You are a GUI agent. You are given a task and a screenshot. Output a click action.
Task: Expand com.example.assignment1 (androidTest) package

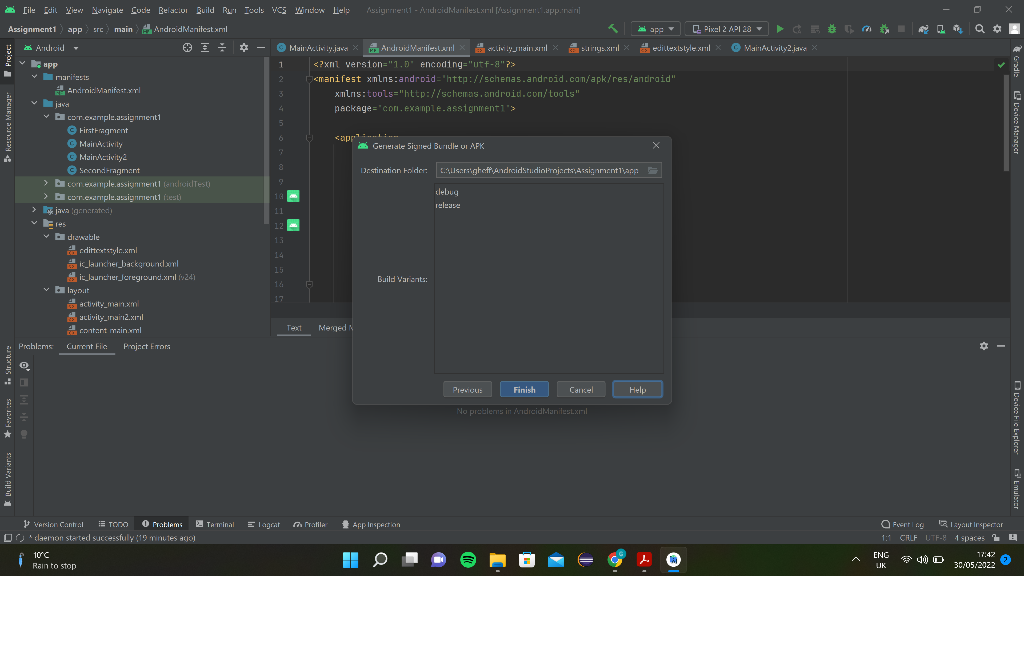pos(46,183)
